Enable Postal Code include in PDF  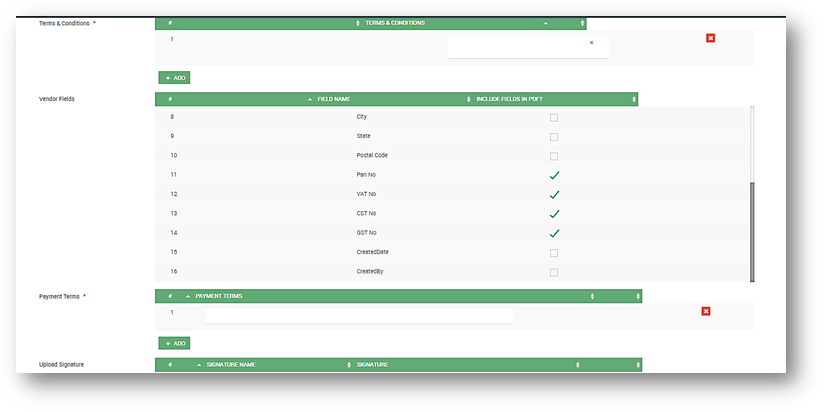click(554, 156)
